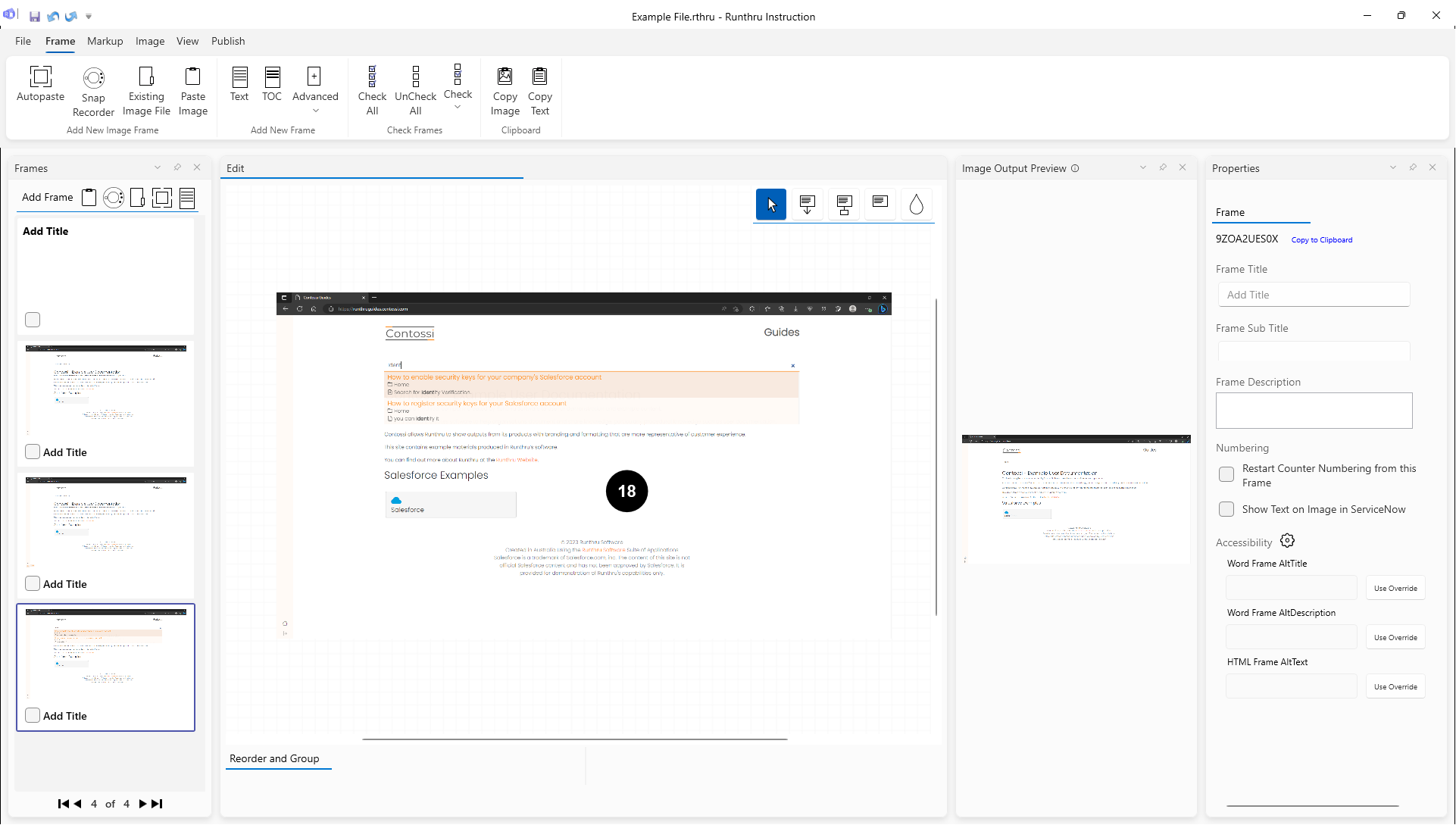Image resolution: width=1456 pixels, height=825 pixels.
Task: Click the Frame Title input field
Action: [1314, 295]
